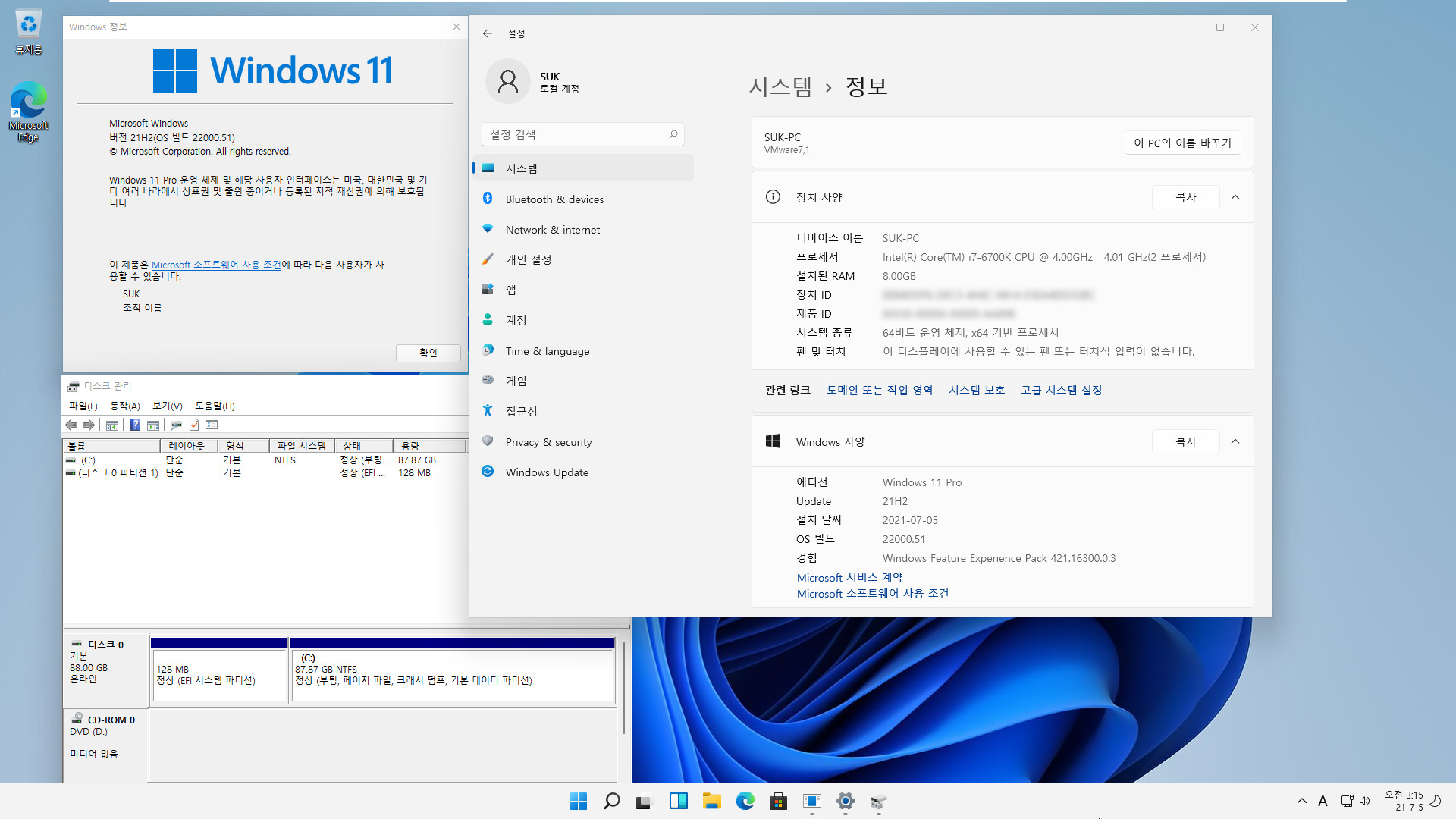Select the 128 MB EFI partition block
The image size is (1456, 819).
[219, 670]
